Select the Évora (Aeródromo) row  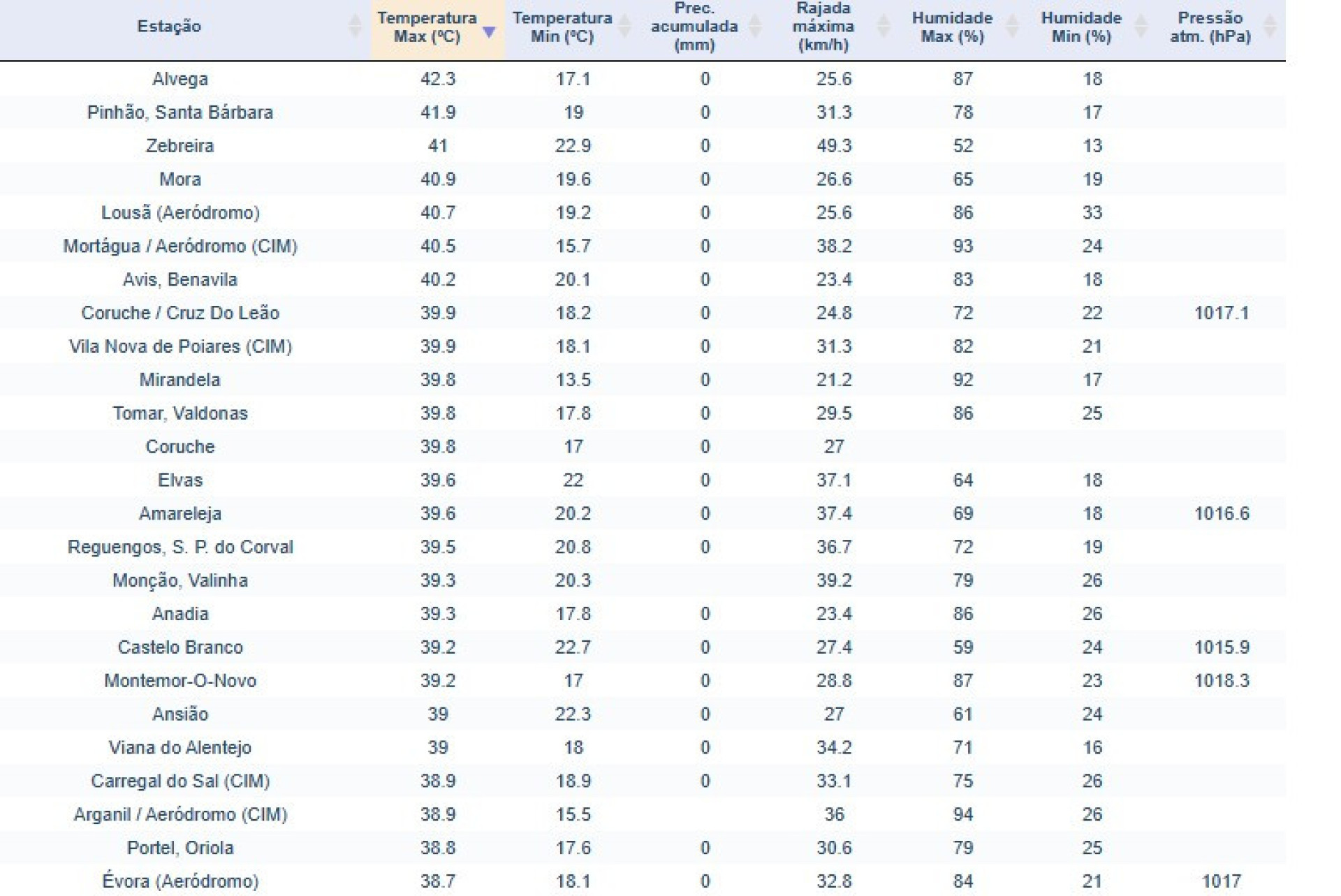pos(643,881)
